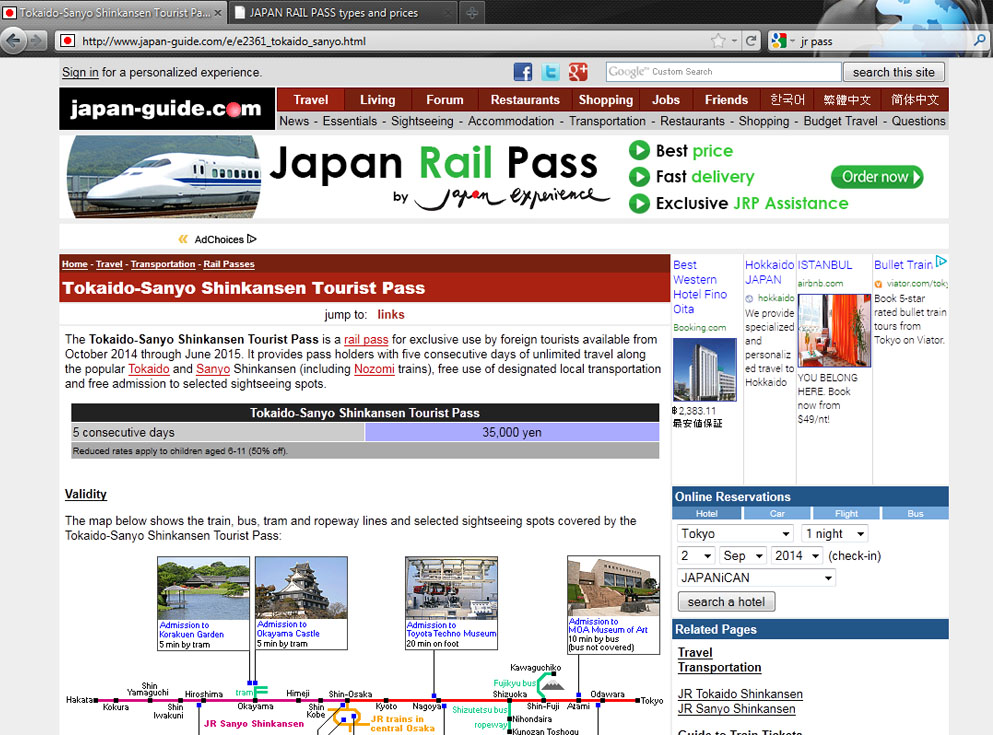
Task: Switch to JAPAN RAIL PASS types and prices tab
Action: click(x=343, y=13)
